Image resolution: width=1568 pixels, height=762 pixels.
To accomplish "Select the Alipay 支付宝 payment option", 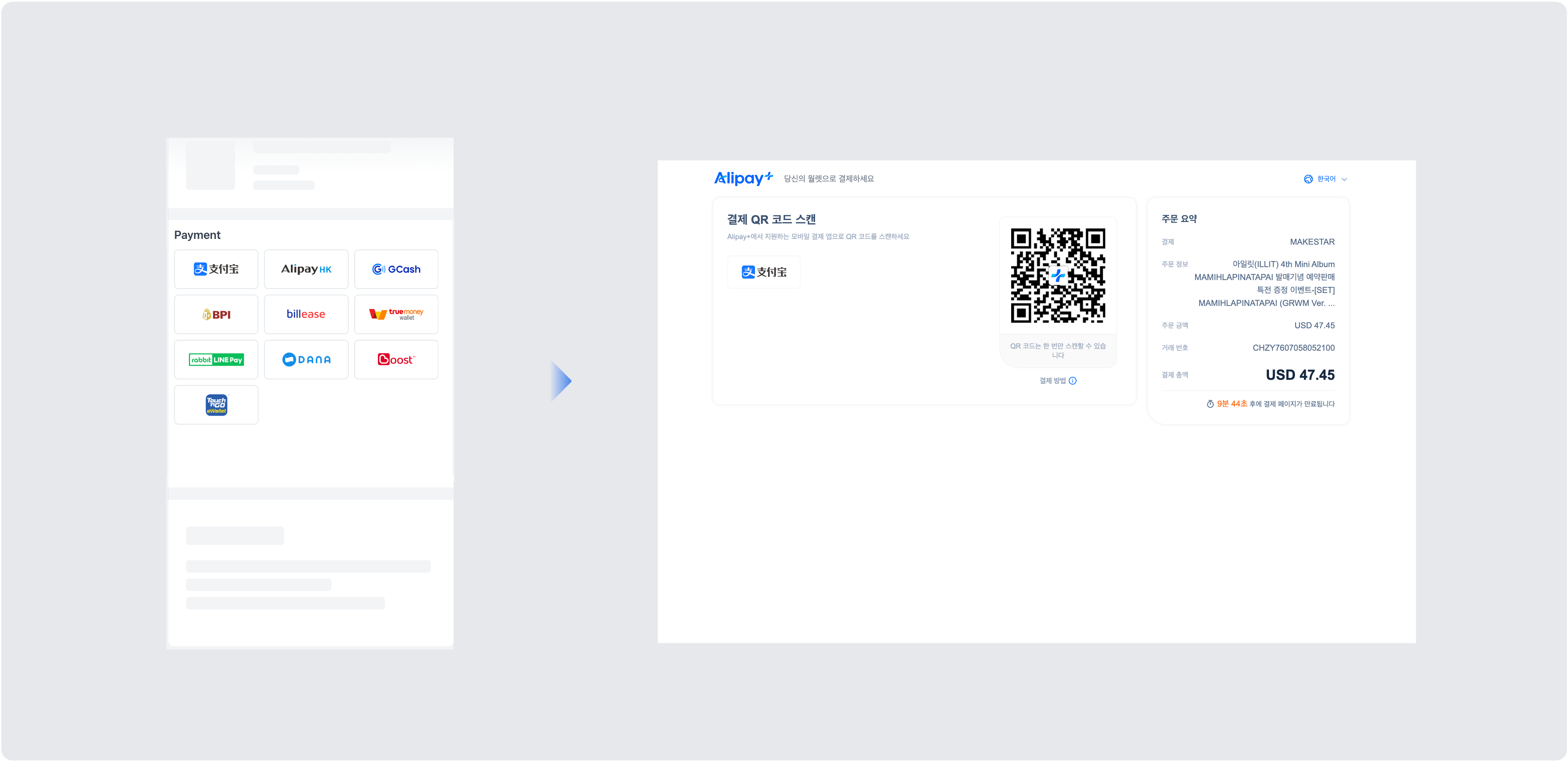I will click(x=216, y=269).
